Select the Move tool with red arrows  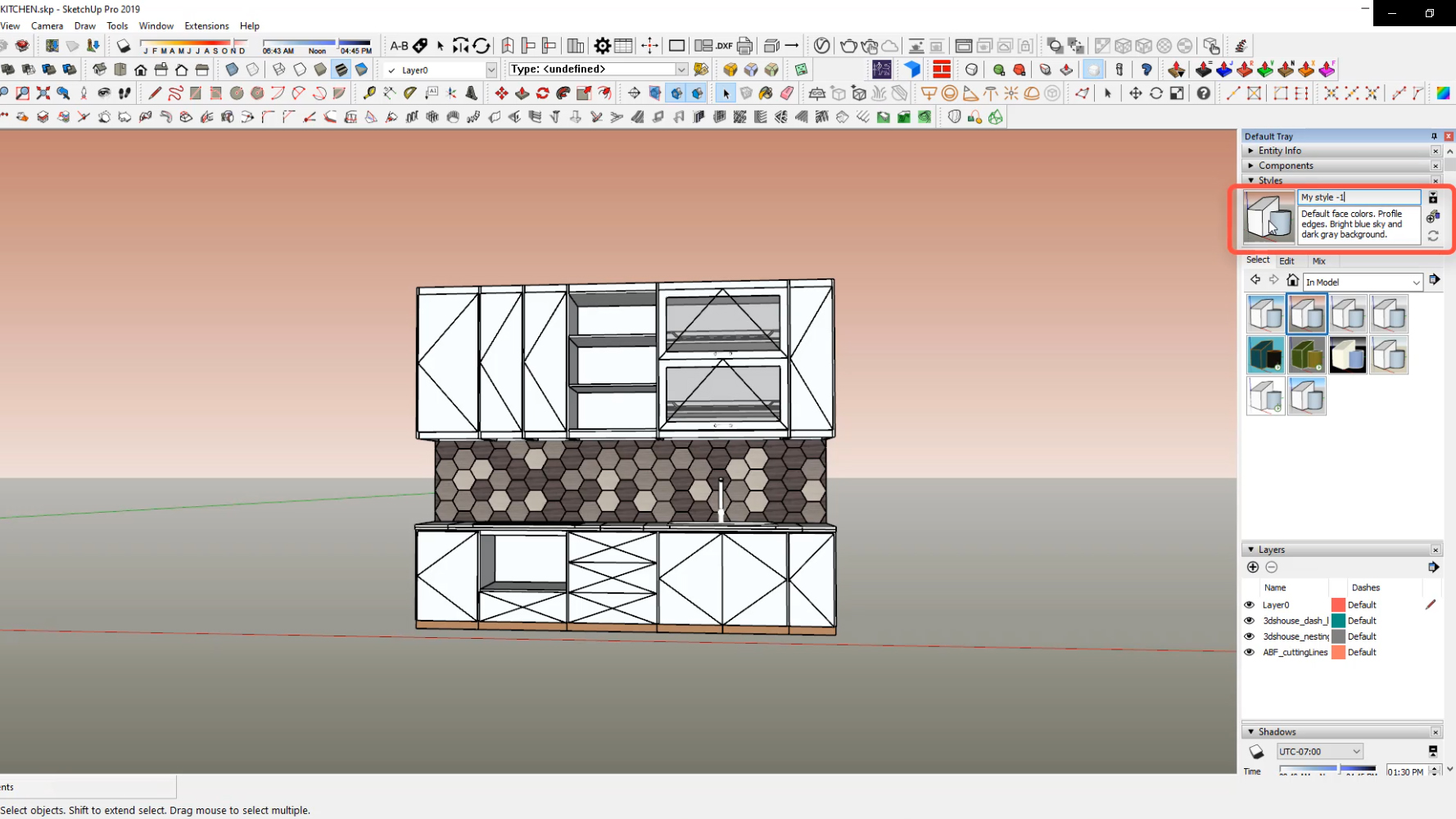click(501, 93)
